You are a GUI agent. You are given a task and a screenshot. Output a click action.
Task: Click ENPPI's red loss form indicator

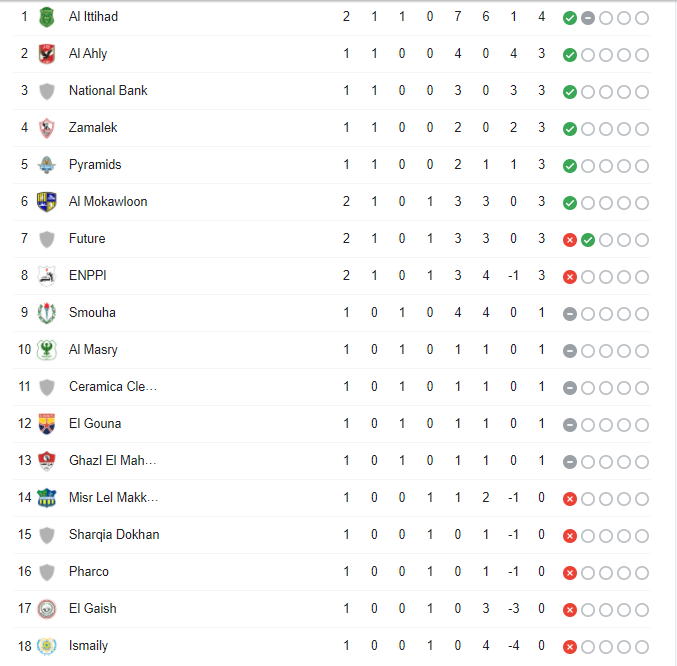pyautogui.click(x=569, y=277)
